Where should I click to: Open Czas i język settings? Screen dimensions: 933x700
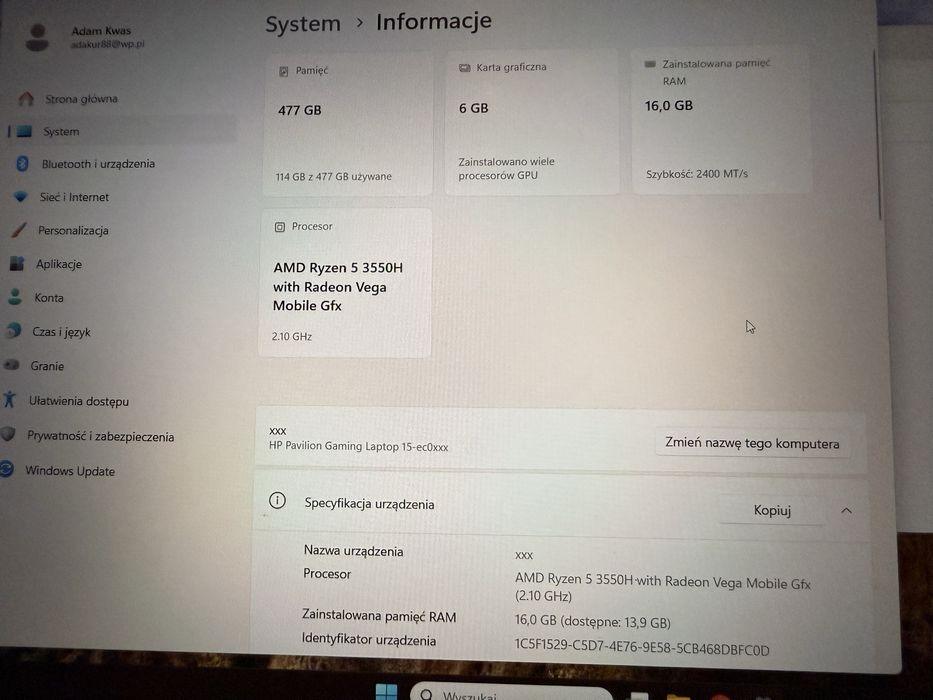[x=61, y=332]
